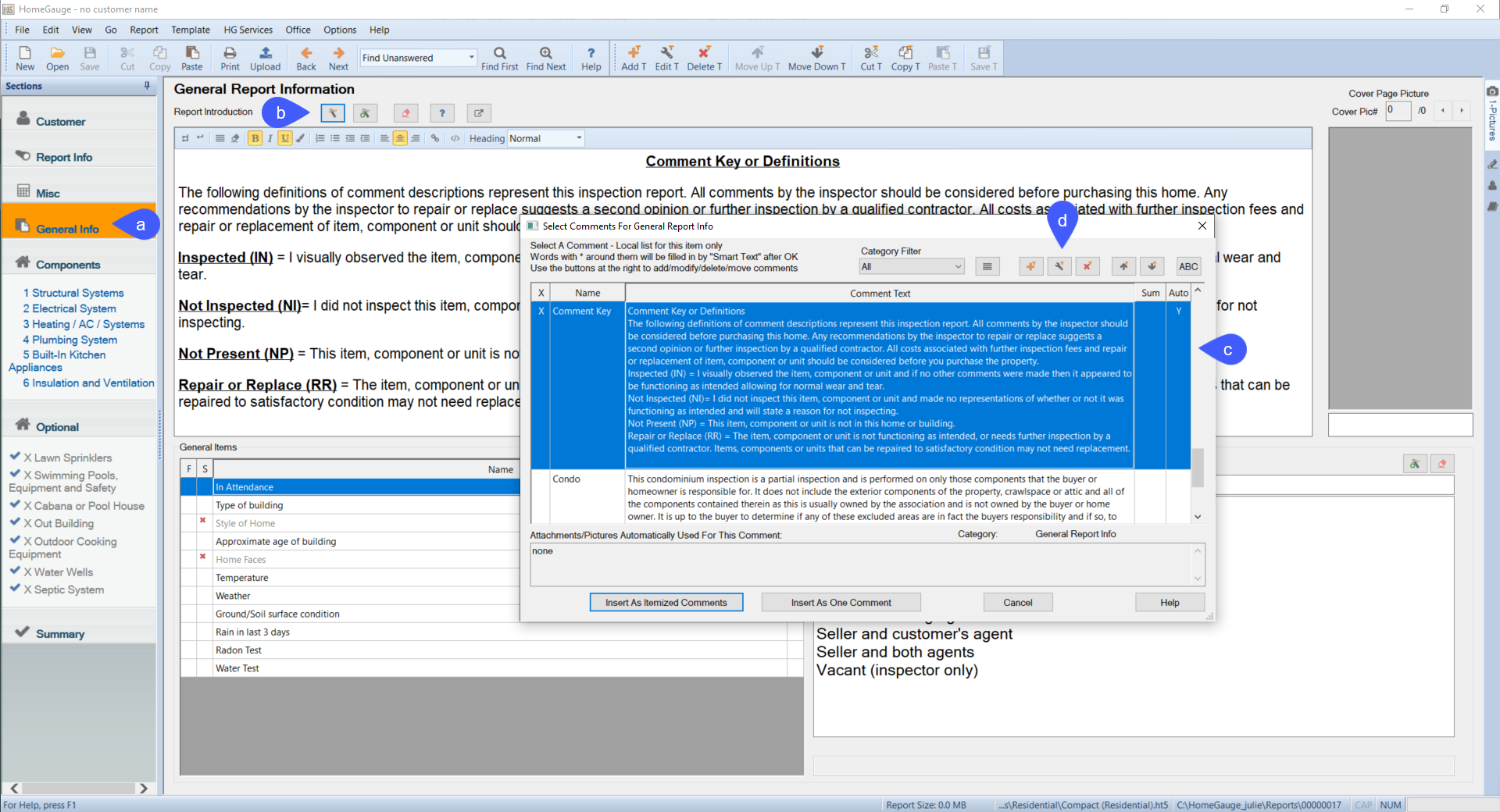Click the ABC spell check button

click(1188, 266)
